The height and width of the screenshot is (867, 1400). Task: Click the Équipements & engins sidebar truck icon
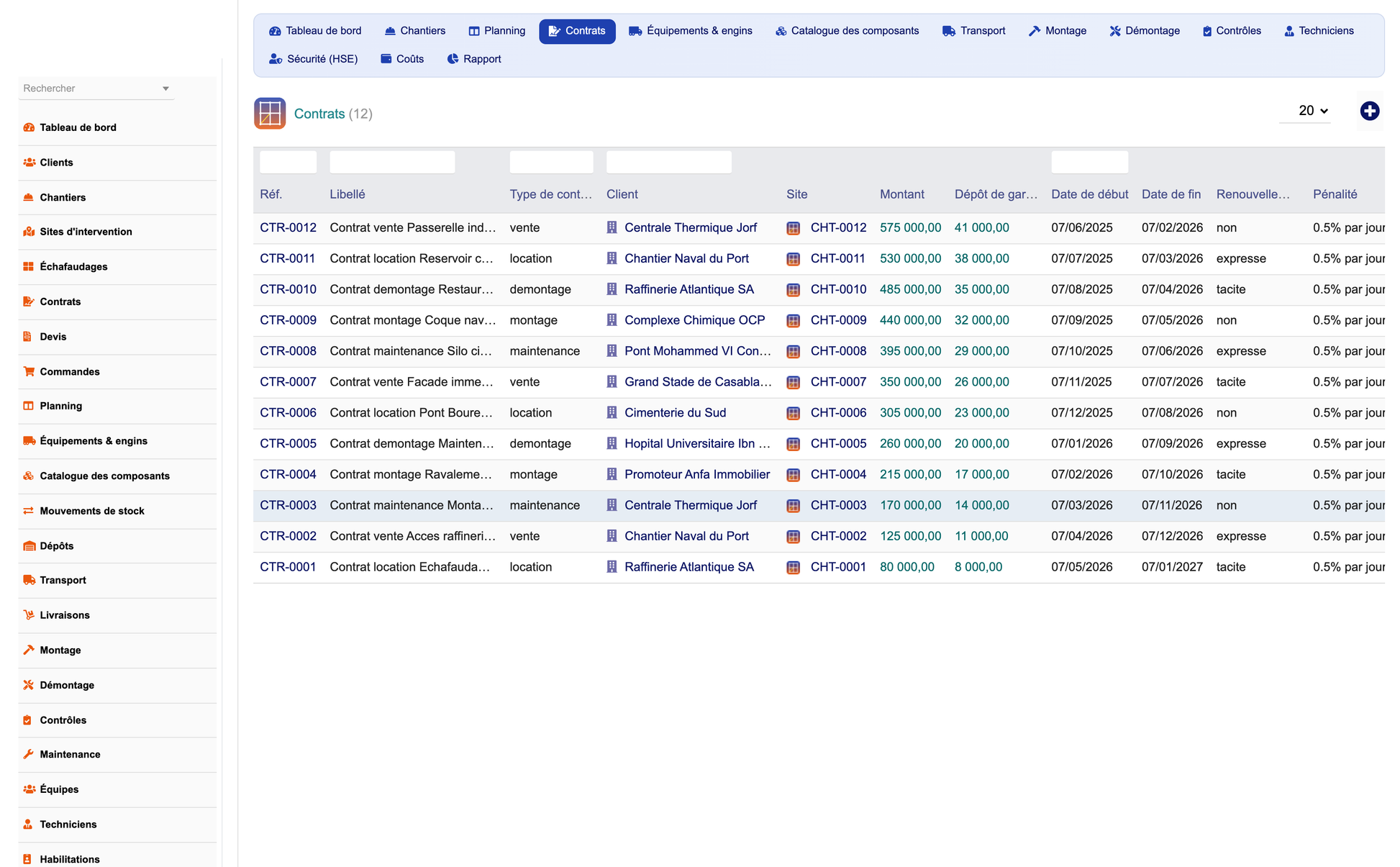29,441
